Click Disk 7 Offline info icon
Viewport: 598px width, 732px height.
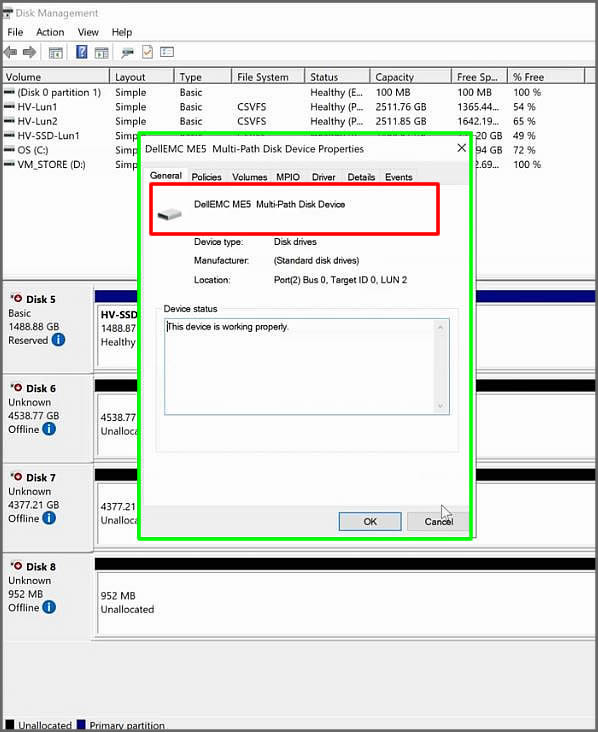tap(49, 518)
